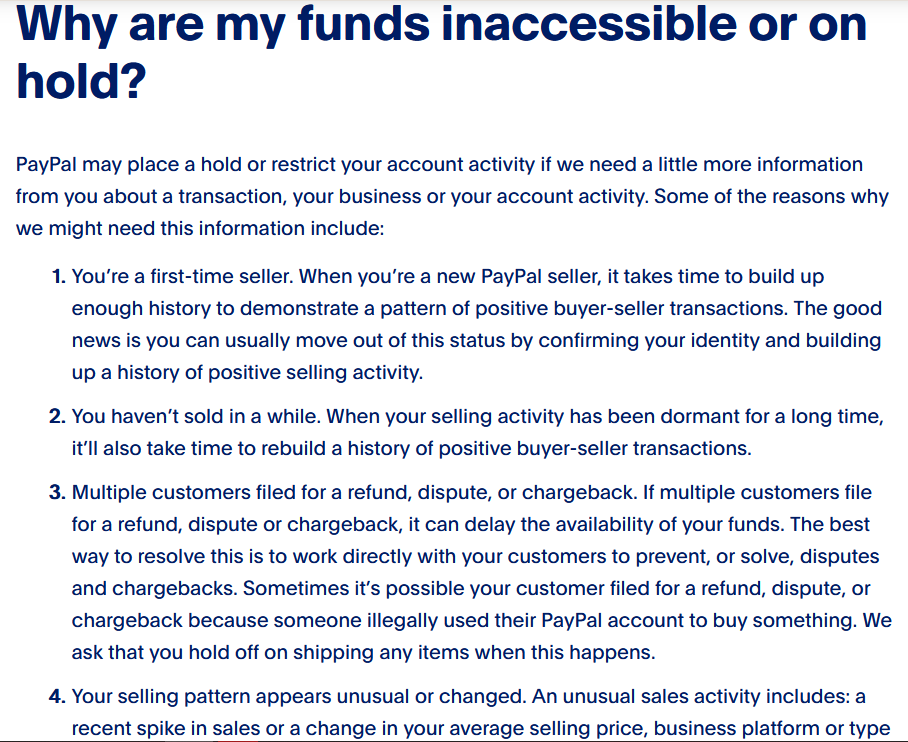Click list number 1 marker
The height and width of the screenshot is (742, 908).
click(x=58, y=276)
